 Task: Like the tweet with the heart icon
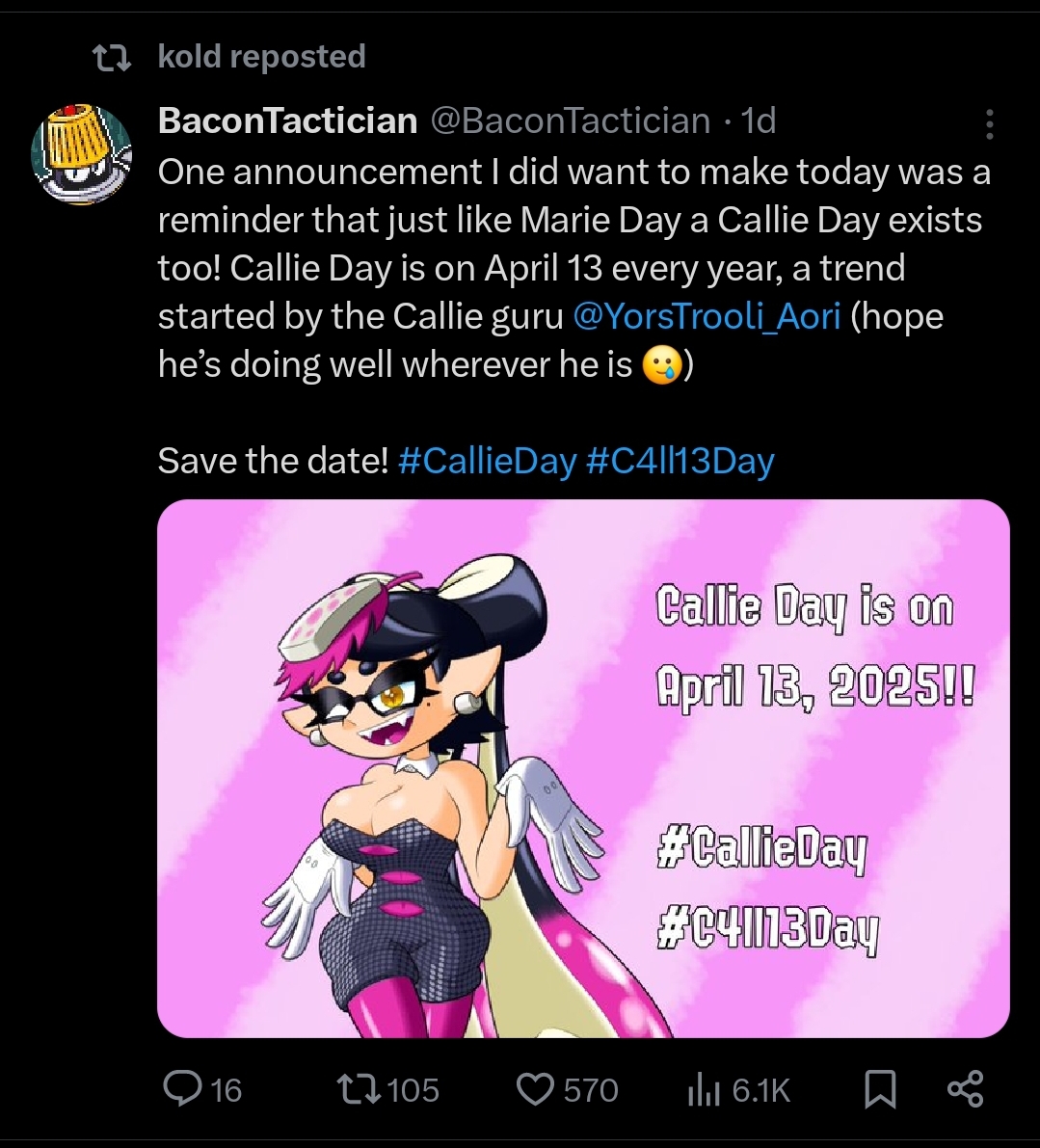(x=534, y=1089)
